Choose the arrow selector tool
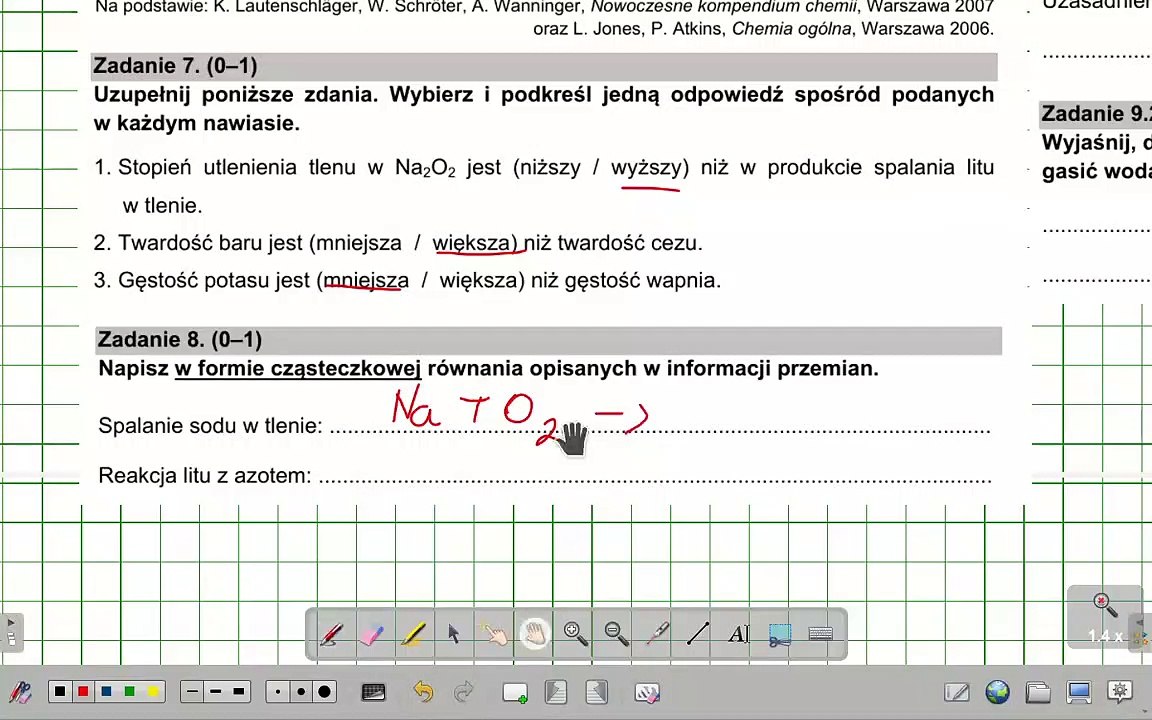The height and width of the screenshot is (720, 1152). tap(453, 633)
